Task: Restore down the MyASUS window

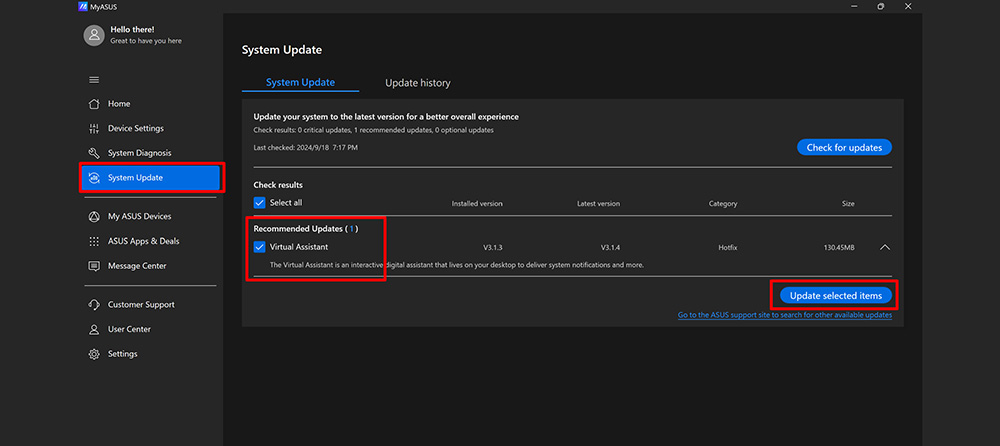Action: 881,6
